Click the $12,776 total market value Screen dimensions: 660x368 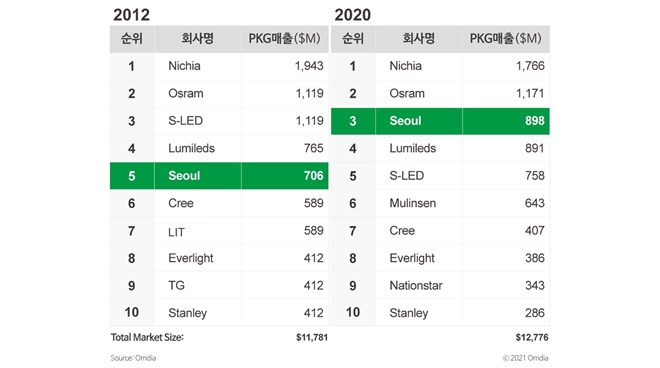coord(532,337)
